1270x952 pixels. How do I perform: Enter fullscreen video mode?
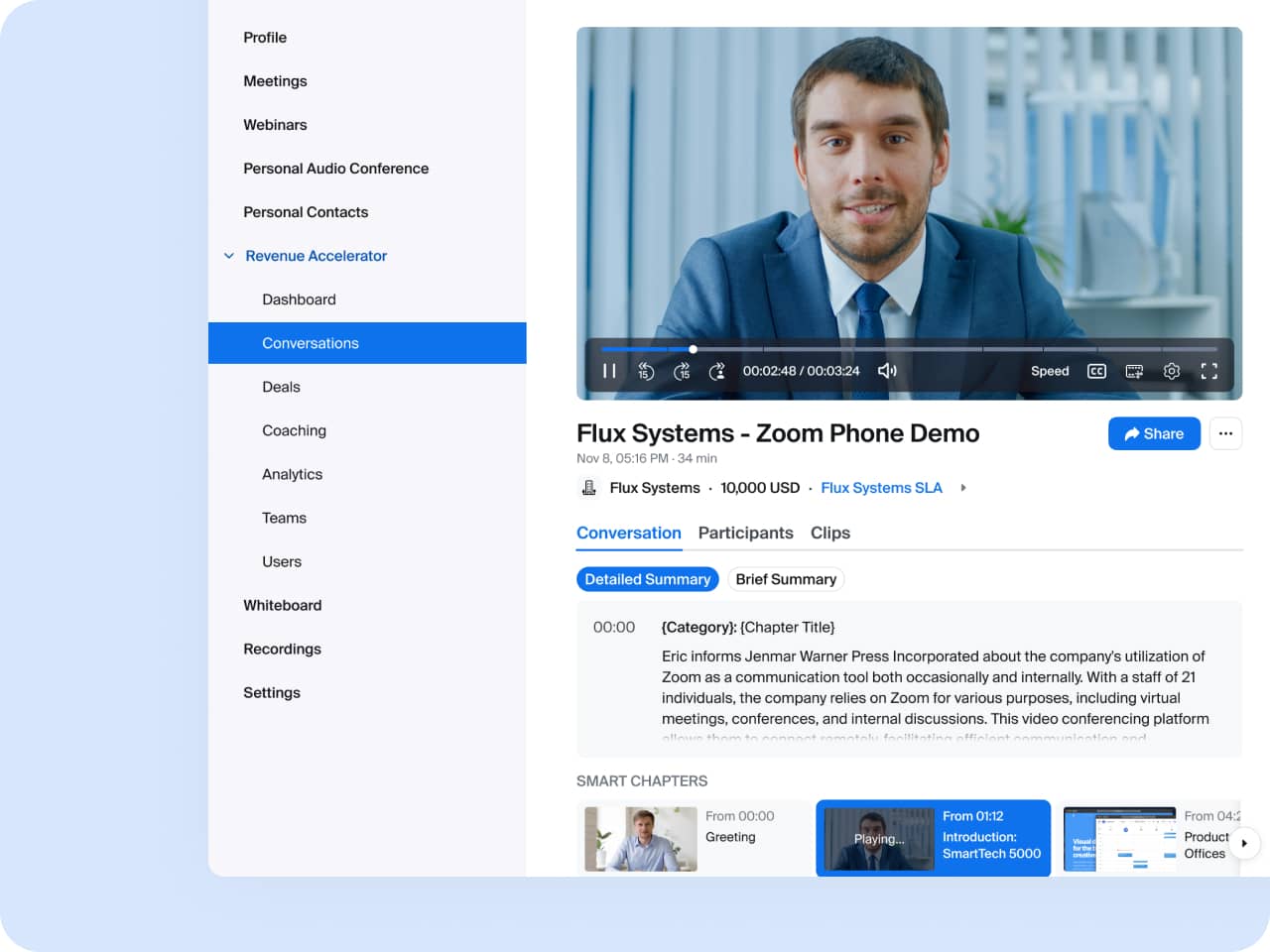(1208, 371)
